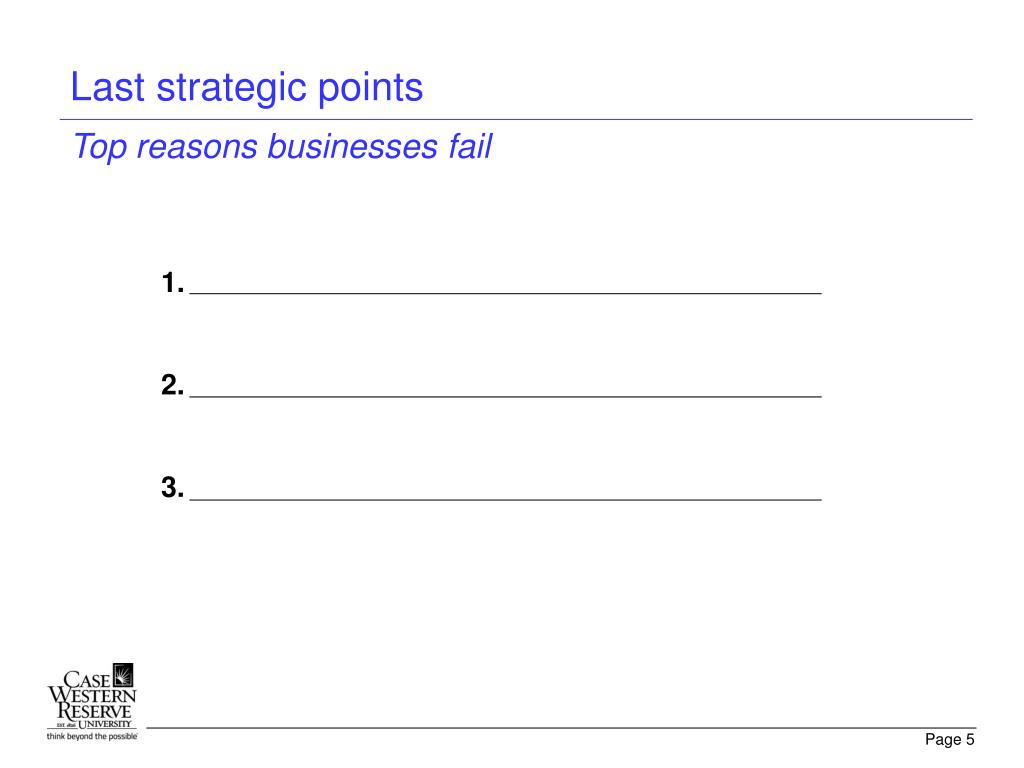The image size is (1024, 768).
Task: Click the gray footer divider line
Action: [x=561, y=728]
